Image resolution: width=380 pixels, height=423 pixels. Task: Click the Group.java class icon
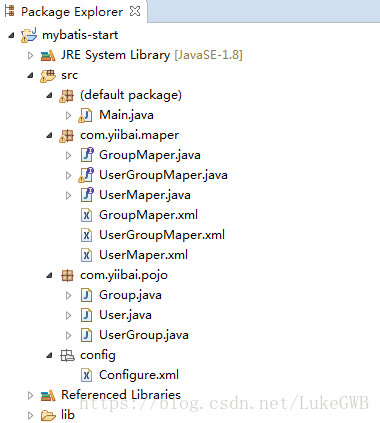[x=86, y=295]
